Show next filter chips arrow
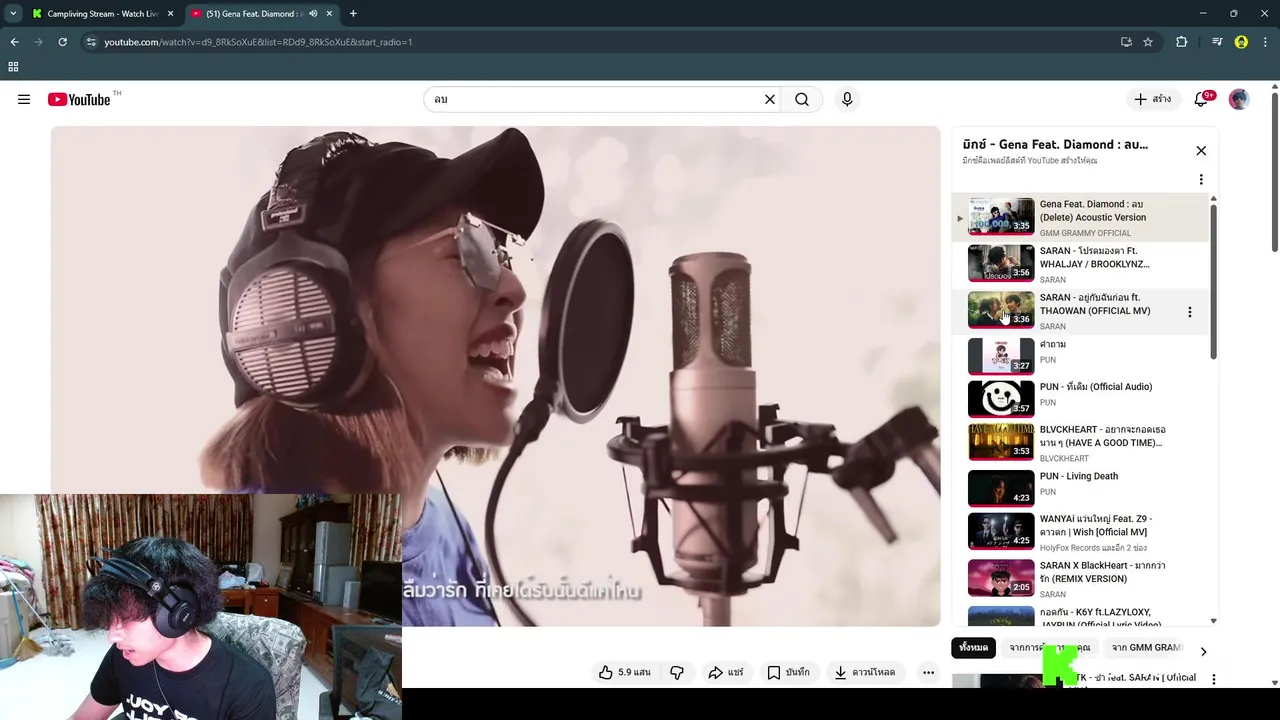The width and height of the screenshot is (1280, 720). [x=1203, y=651]
